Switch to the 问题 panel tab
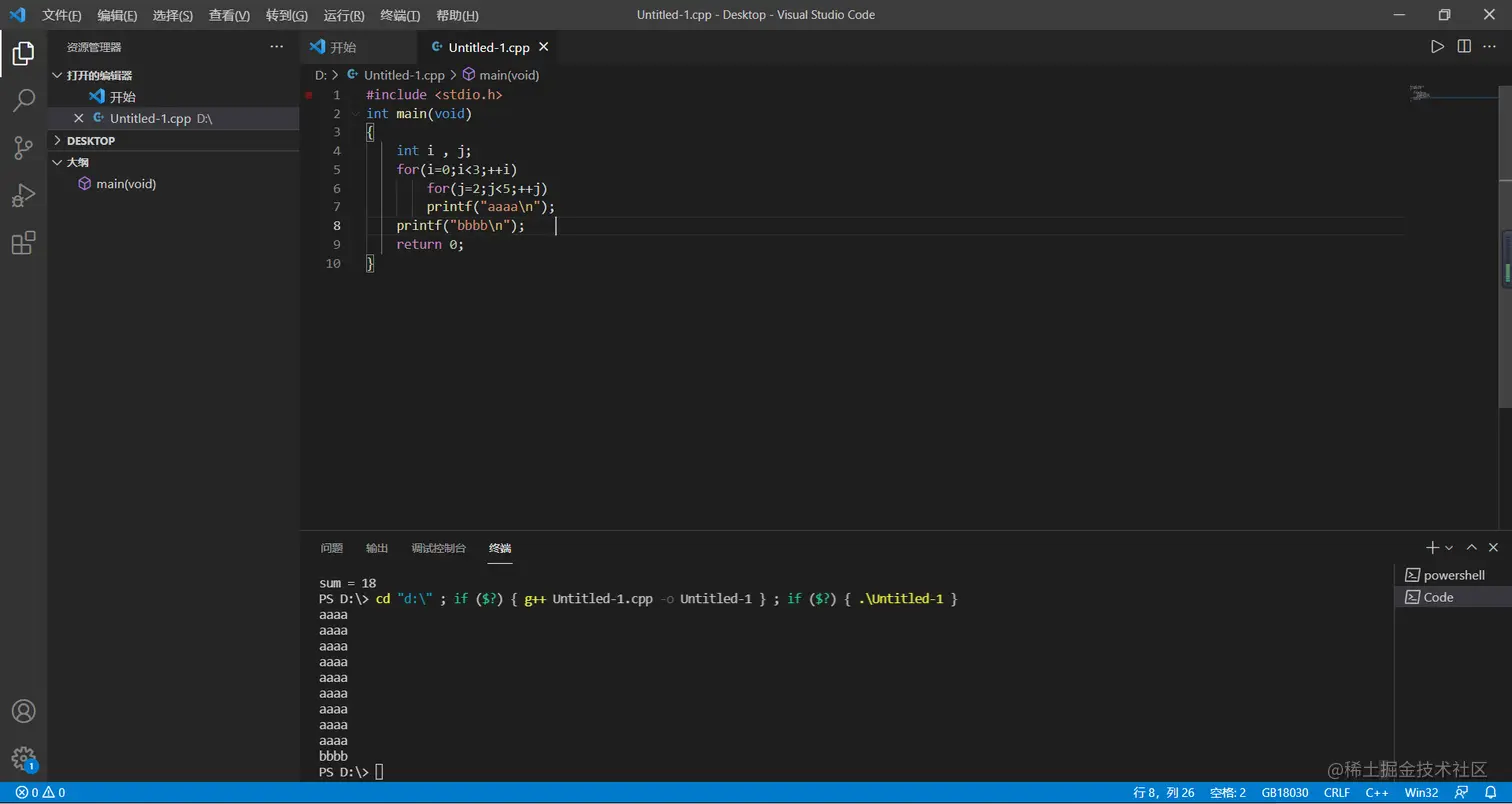This screenshot has width=1512, height=804. coord(332,548)
